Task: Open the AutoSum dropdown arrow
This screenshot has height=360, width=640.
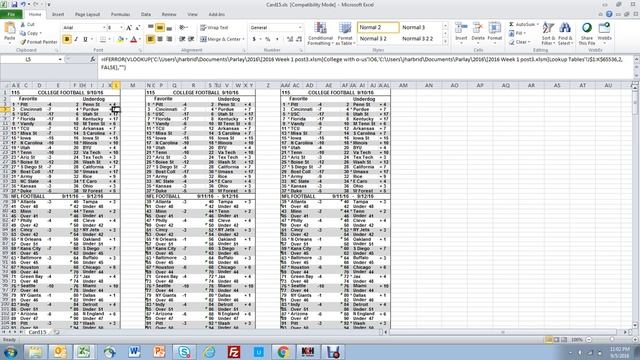Action: pos(538,24)
